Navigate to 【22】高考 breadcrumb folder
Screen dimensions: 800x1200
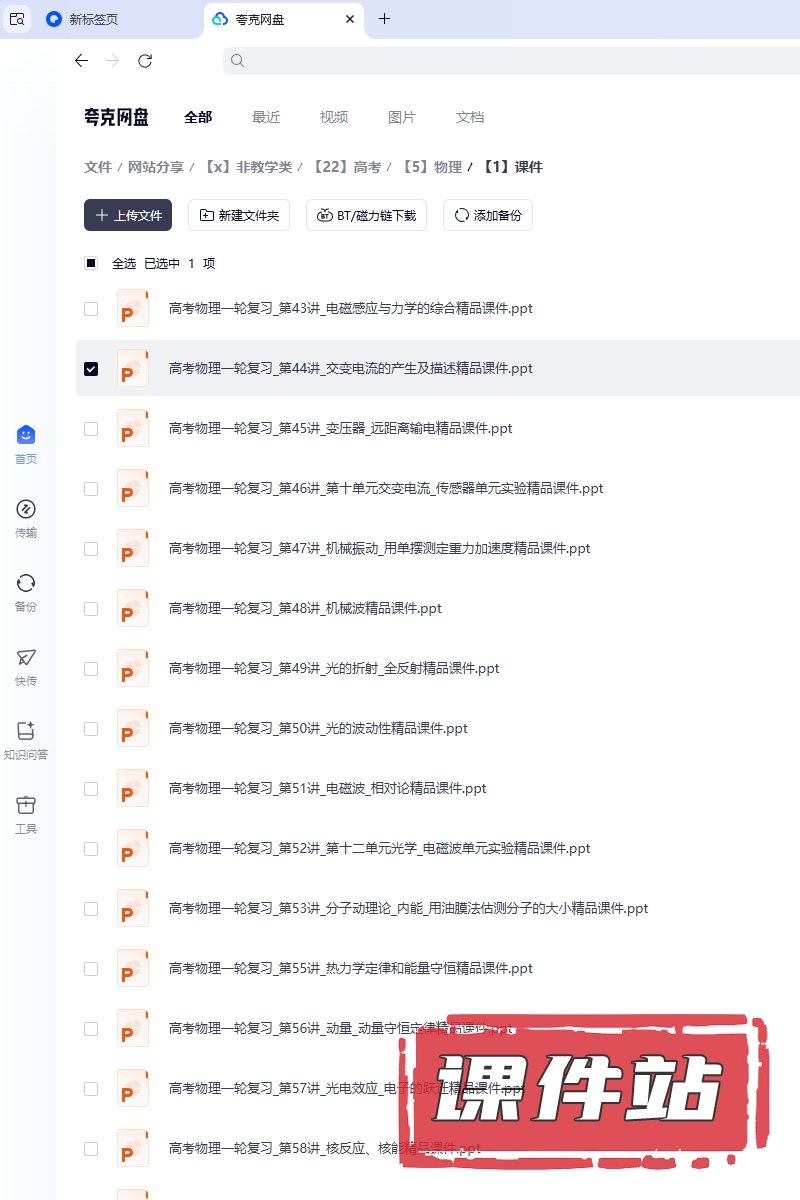(347, 167)
